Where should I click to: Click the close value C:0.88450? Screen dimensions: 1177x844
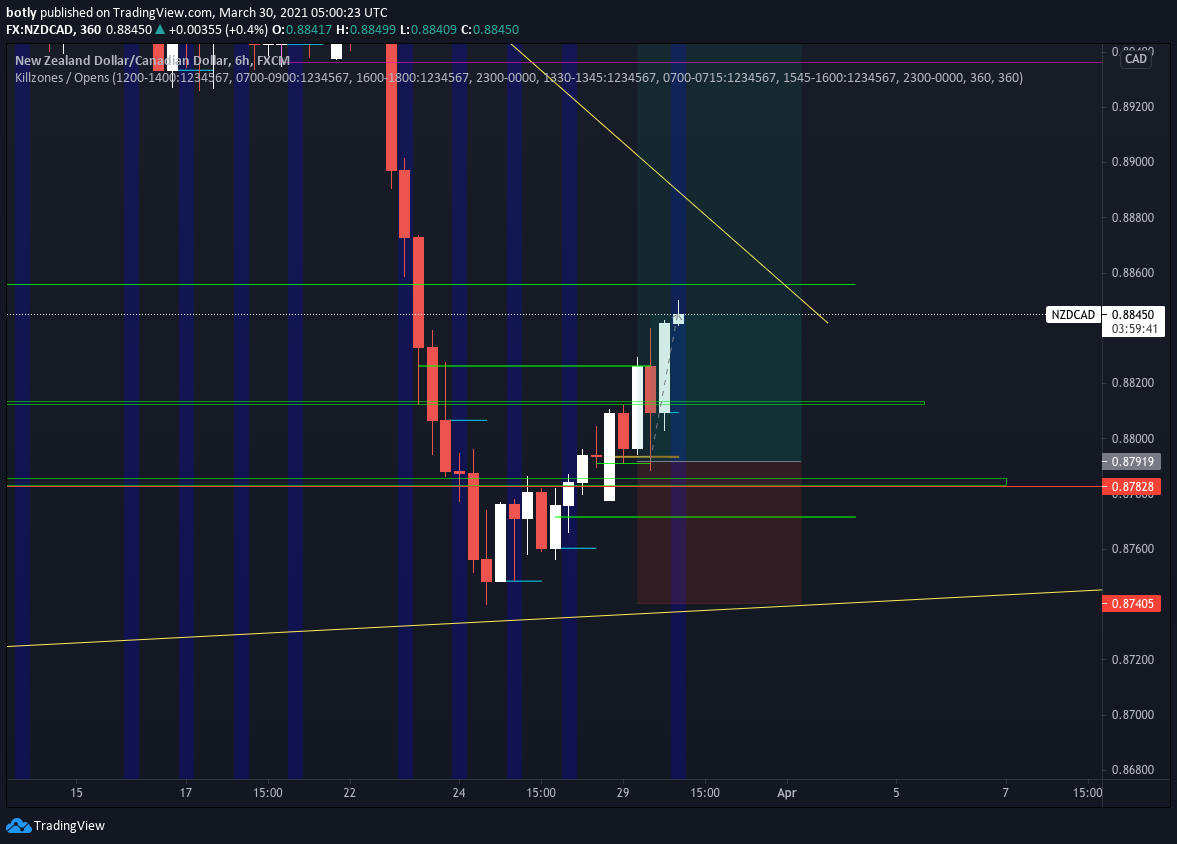489,30
